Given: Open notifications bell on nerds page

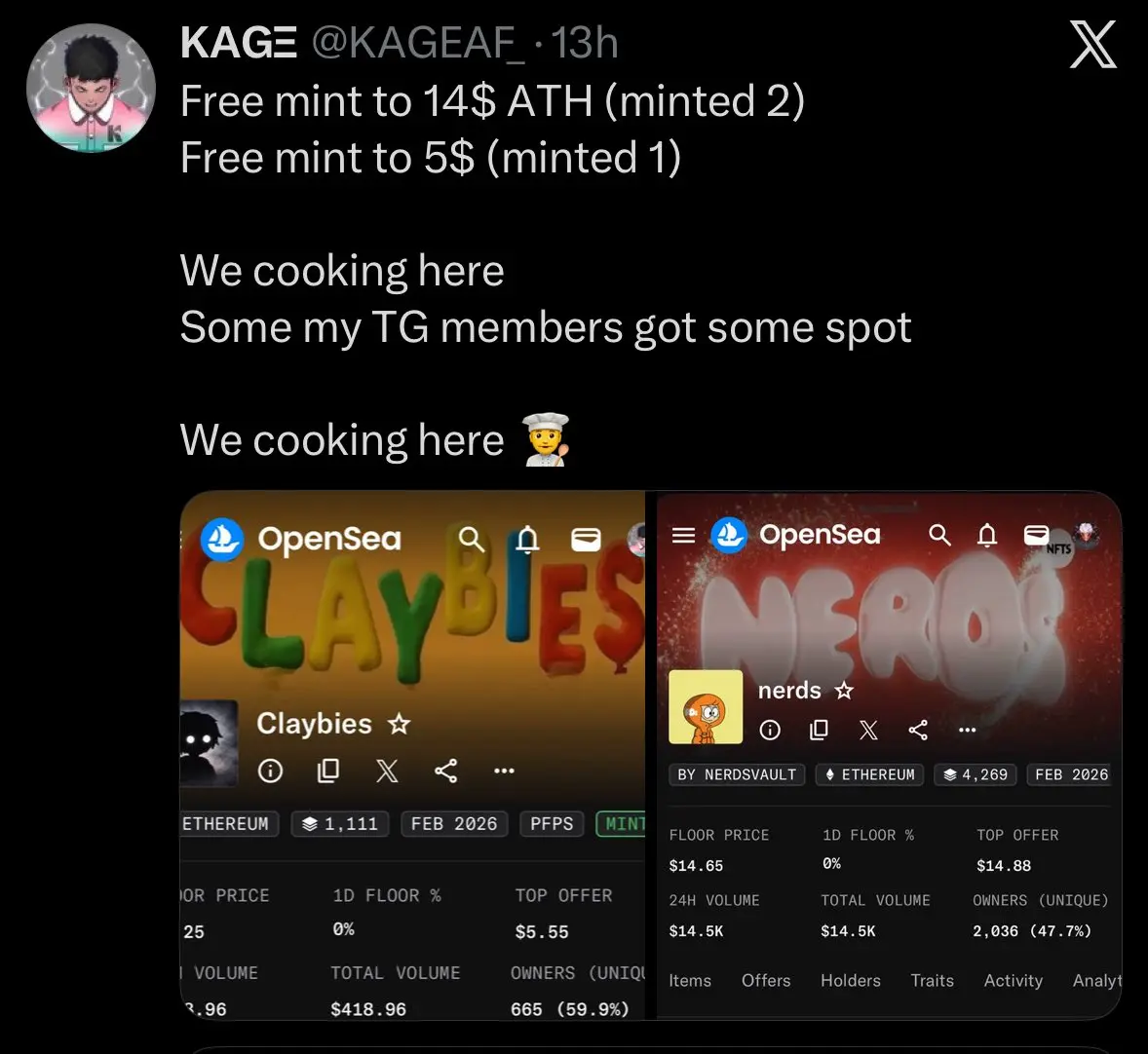Looking at the screenshot, I should [987, 535].
